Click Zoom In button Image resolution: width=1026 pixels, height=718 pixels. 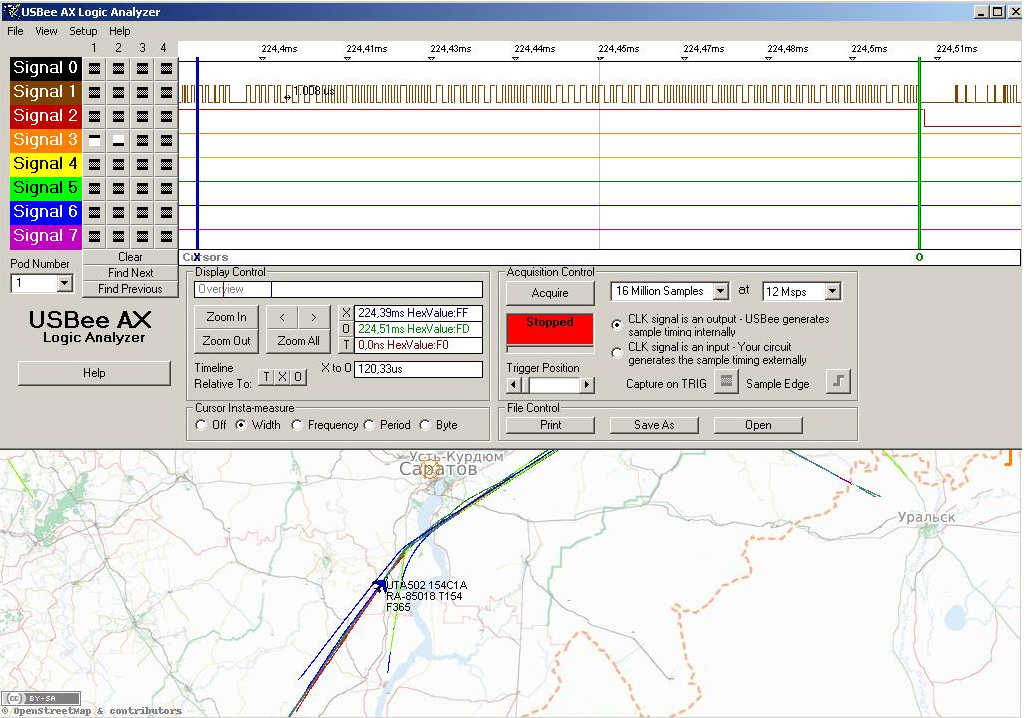click(226, 317)
